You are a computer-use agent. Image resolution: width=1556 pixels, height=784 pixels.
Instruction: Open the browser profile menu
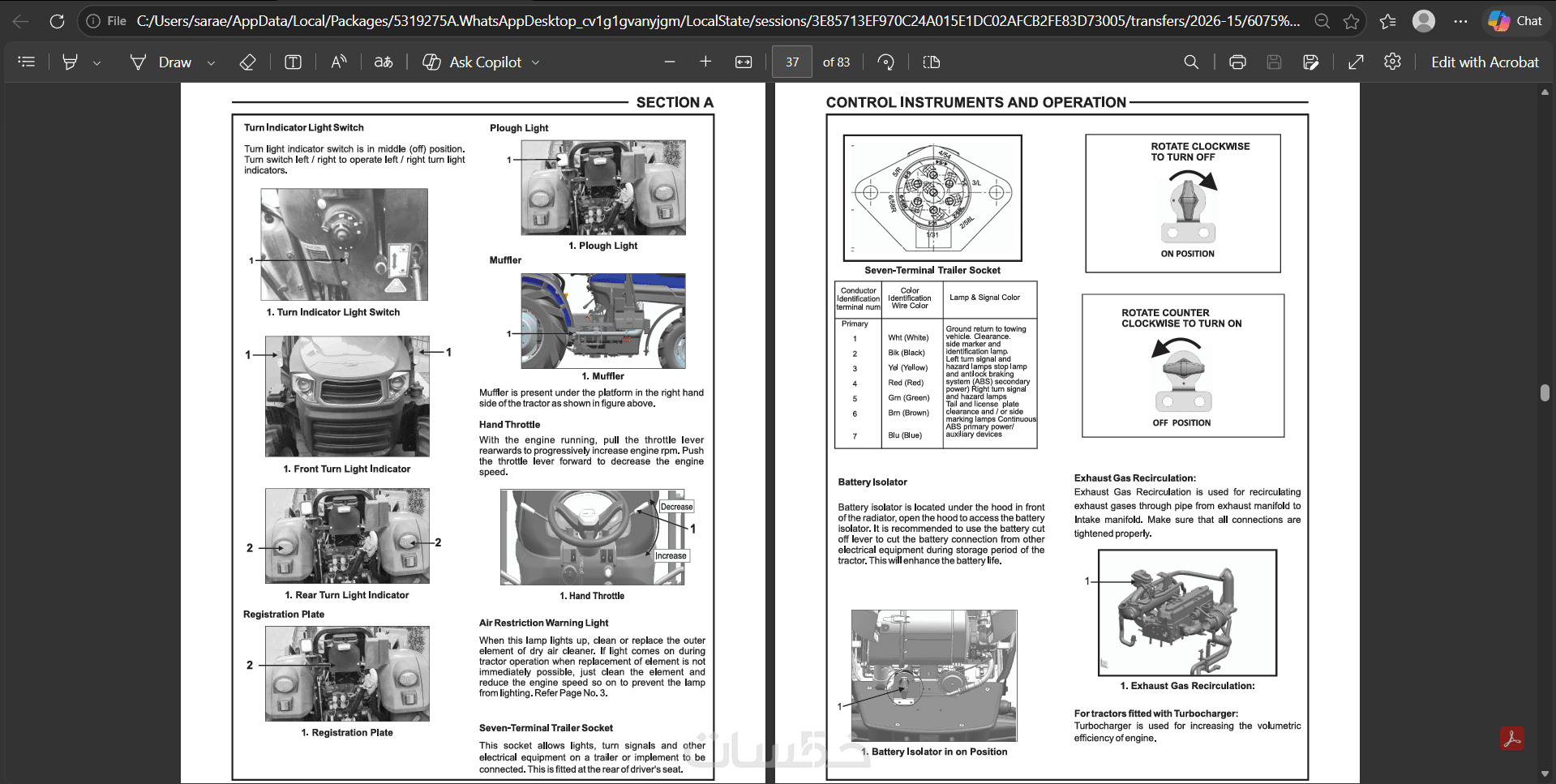tap(1424, 21)
